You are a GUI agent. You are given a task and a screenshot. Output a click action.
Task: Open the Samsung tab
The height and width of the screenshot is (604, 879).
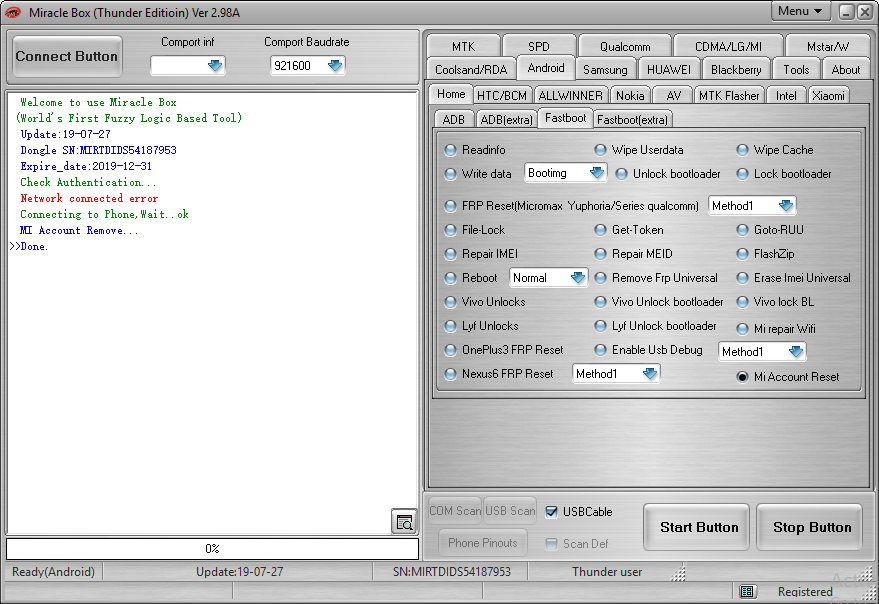605,70
